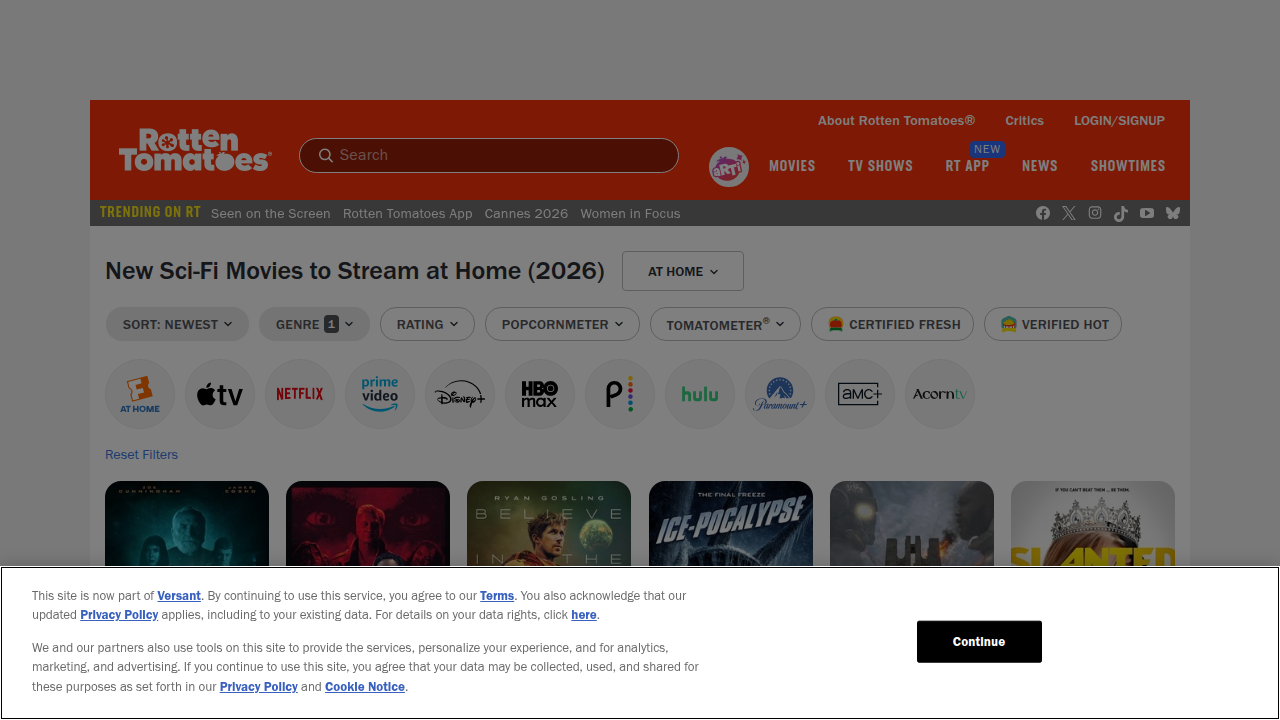Open trending Cannes 2026 link
The width and height of the screenshot is (1280, 720).
point(526,214)
